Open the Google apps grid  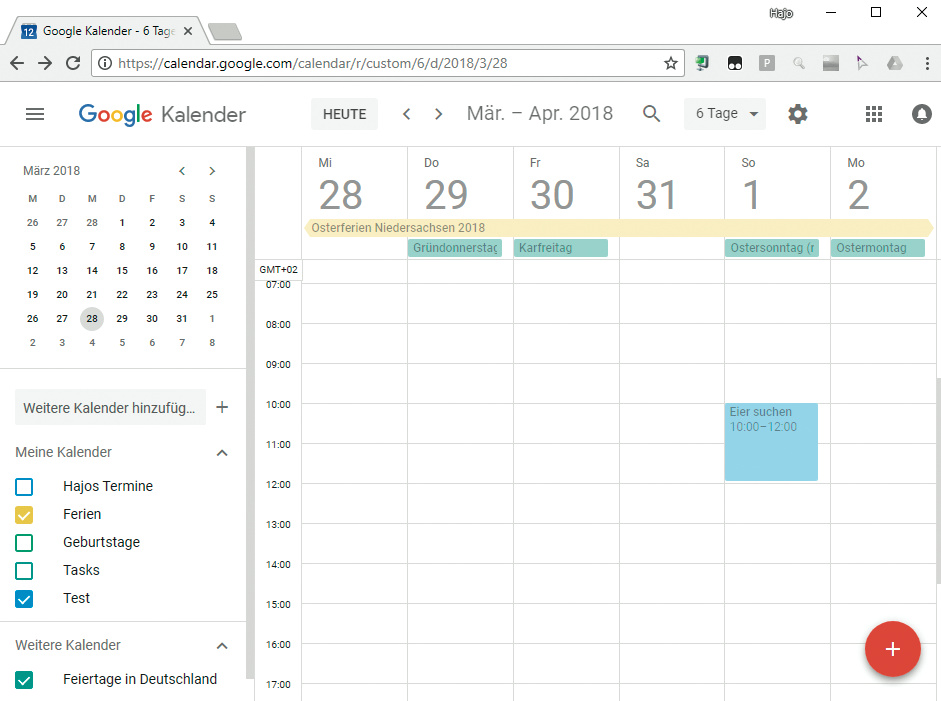[874, 114]
